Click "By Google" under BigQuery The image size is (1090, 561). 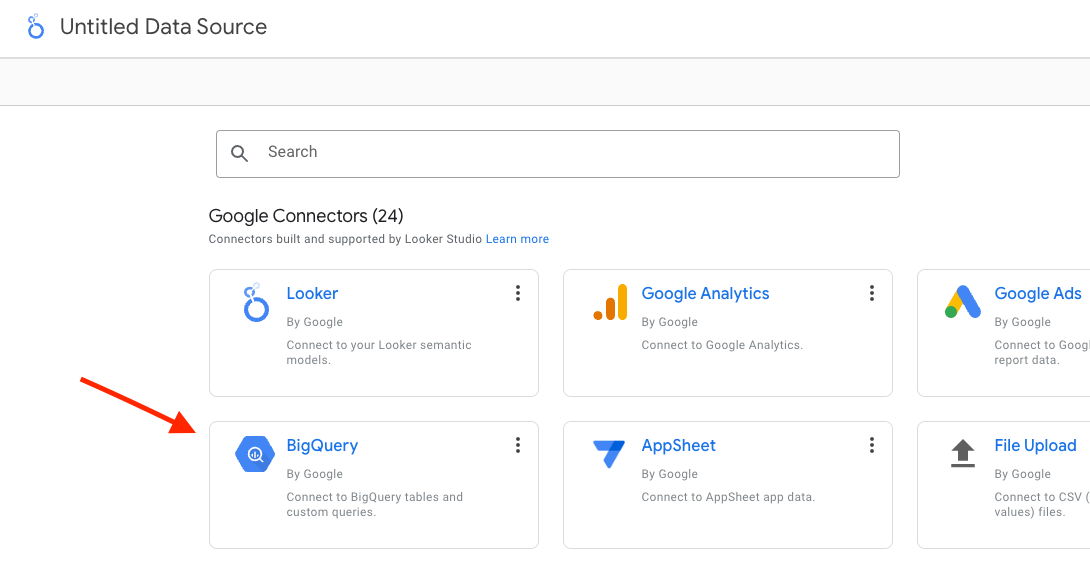point(314,474)
